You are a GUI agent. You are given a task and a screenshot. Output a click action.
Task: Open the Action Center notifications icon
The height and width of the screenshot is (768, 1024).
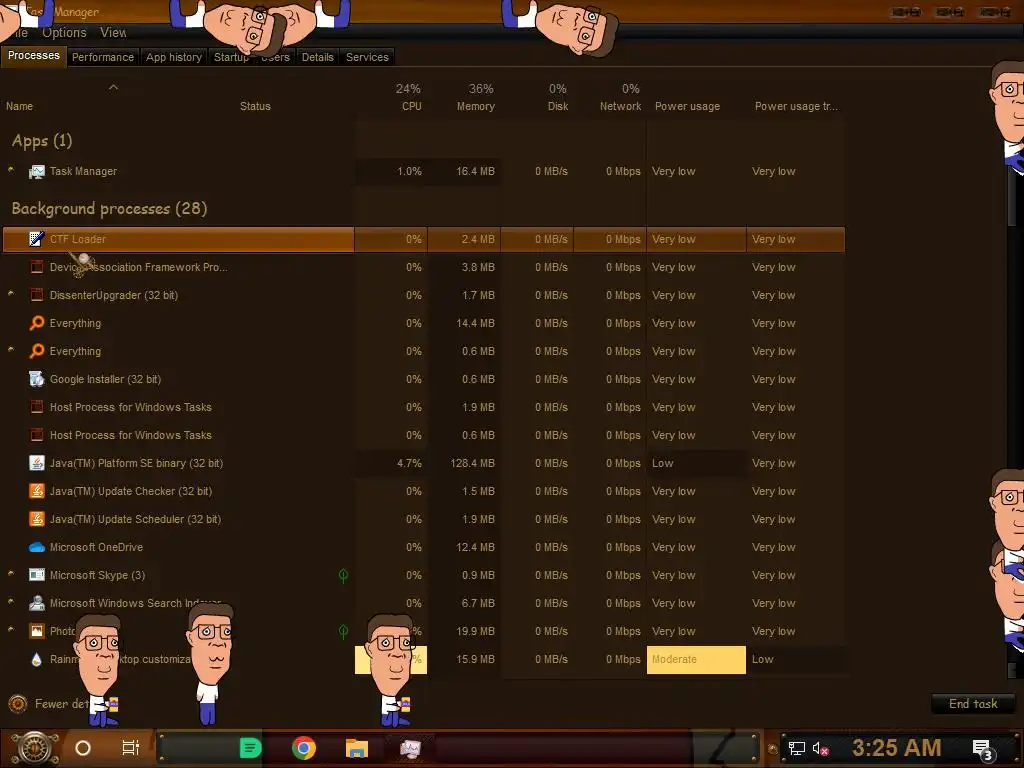tap(983, 750)
